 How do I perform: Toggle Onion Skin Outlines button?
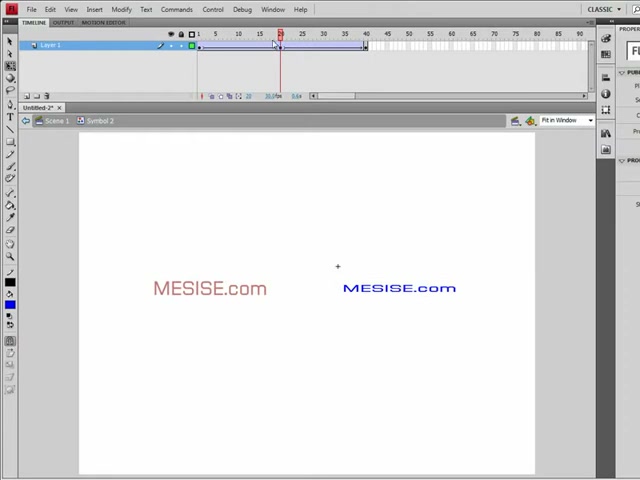(220, 96)
